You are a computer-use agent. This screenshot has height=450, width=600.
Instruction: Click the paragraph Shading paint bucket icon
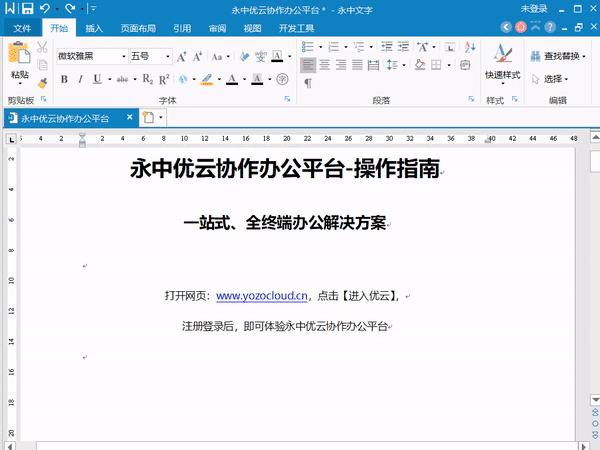[x=420, y=65]
